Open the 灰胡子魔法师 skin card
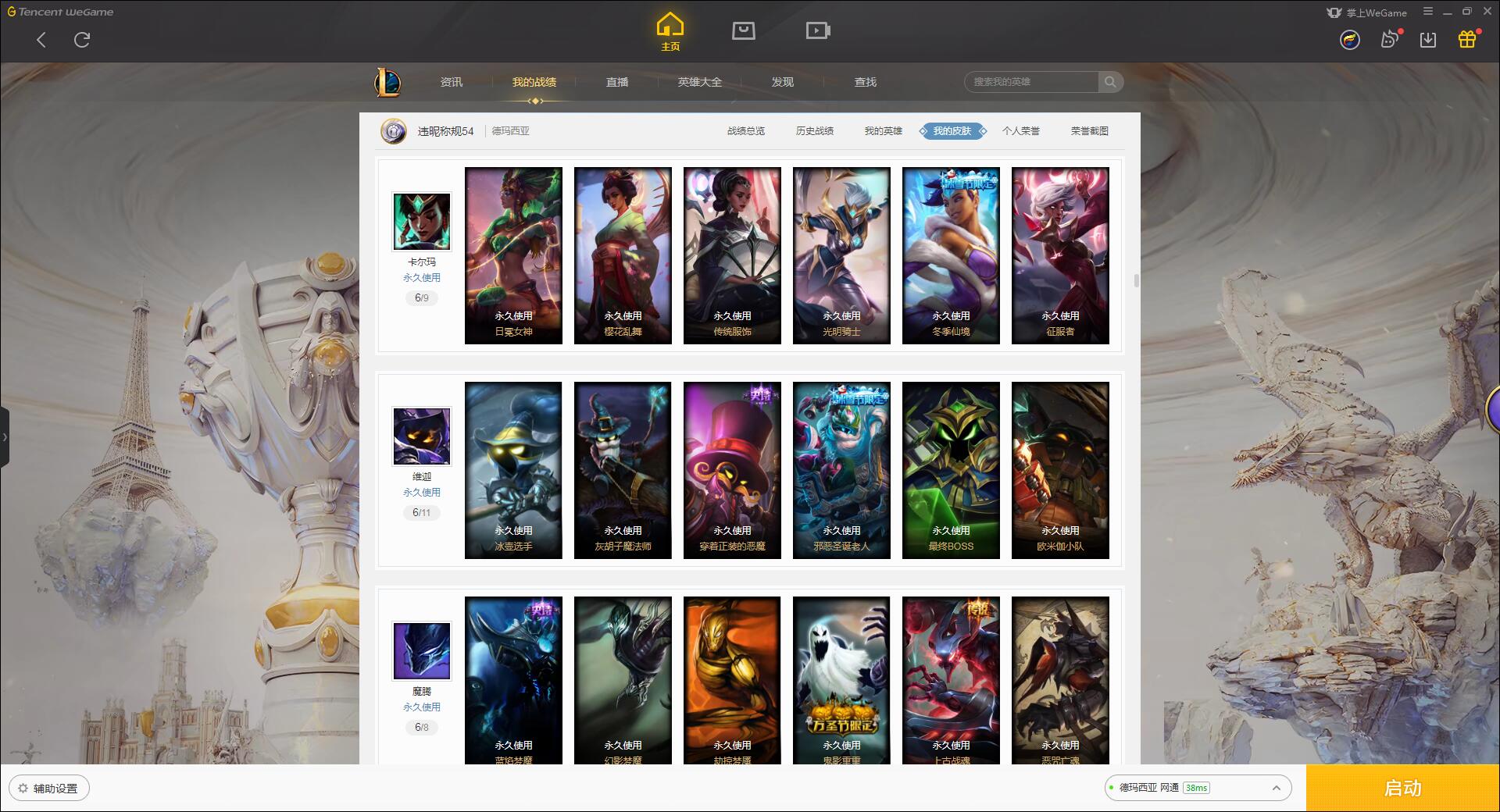The width and height of the screenshot is (1500, 812). [x=623, y=470]
